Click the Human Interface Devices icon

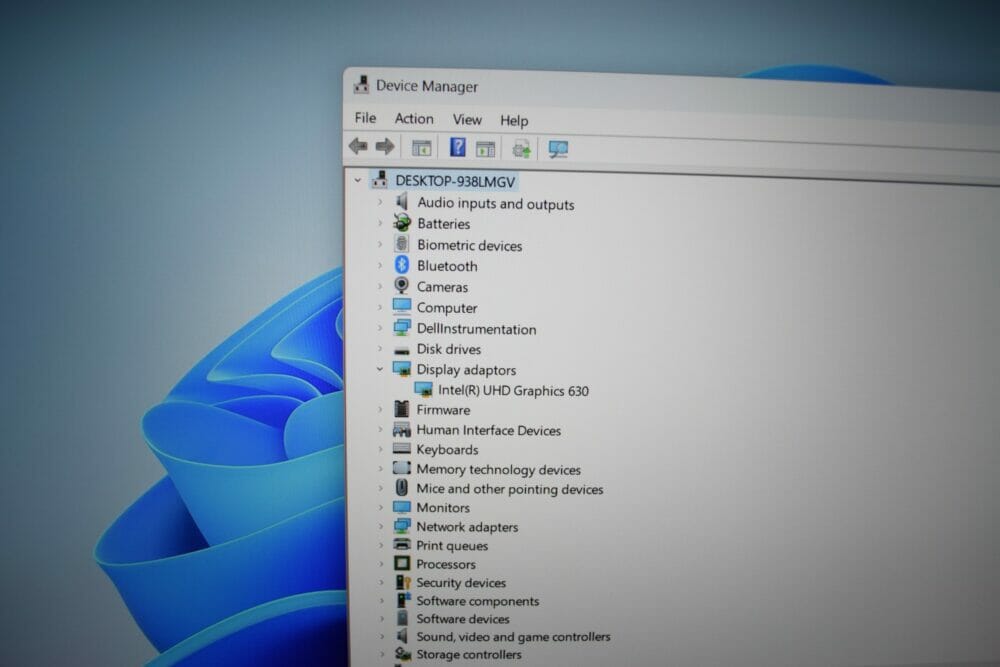[402, 429]
